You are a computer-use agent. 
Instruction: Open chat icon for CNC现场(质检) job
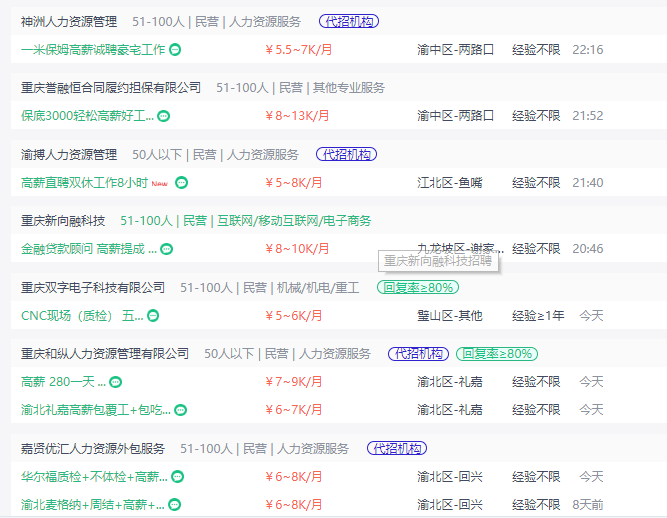coord(153,316)
